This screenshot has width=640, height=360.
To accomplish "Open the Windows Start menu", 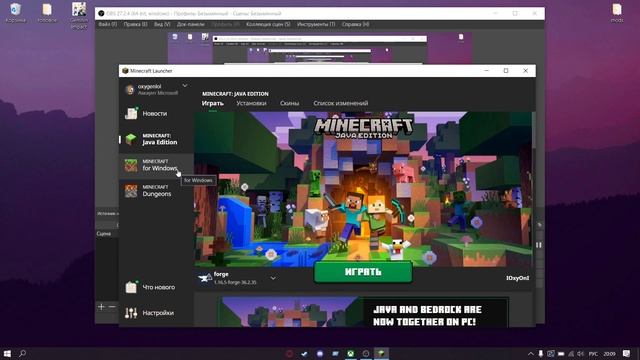I will click(7, 353).
